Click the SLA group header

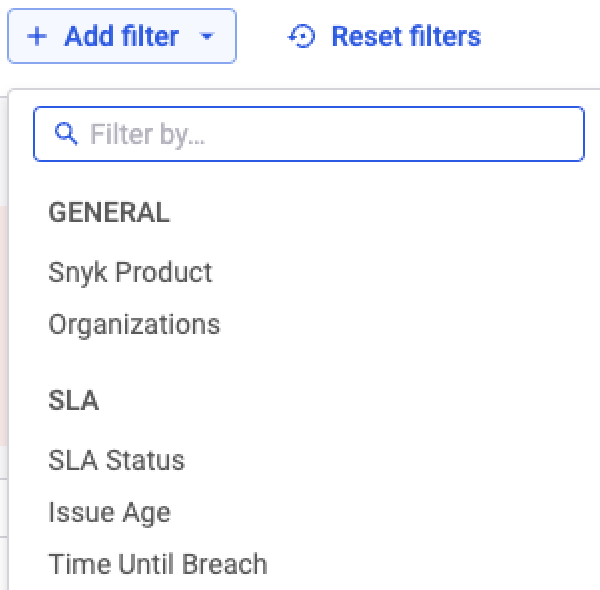pos(73,400)
